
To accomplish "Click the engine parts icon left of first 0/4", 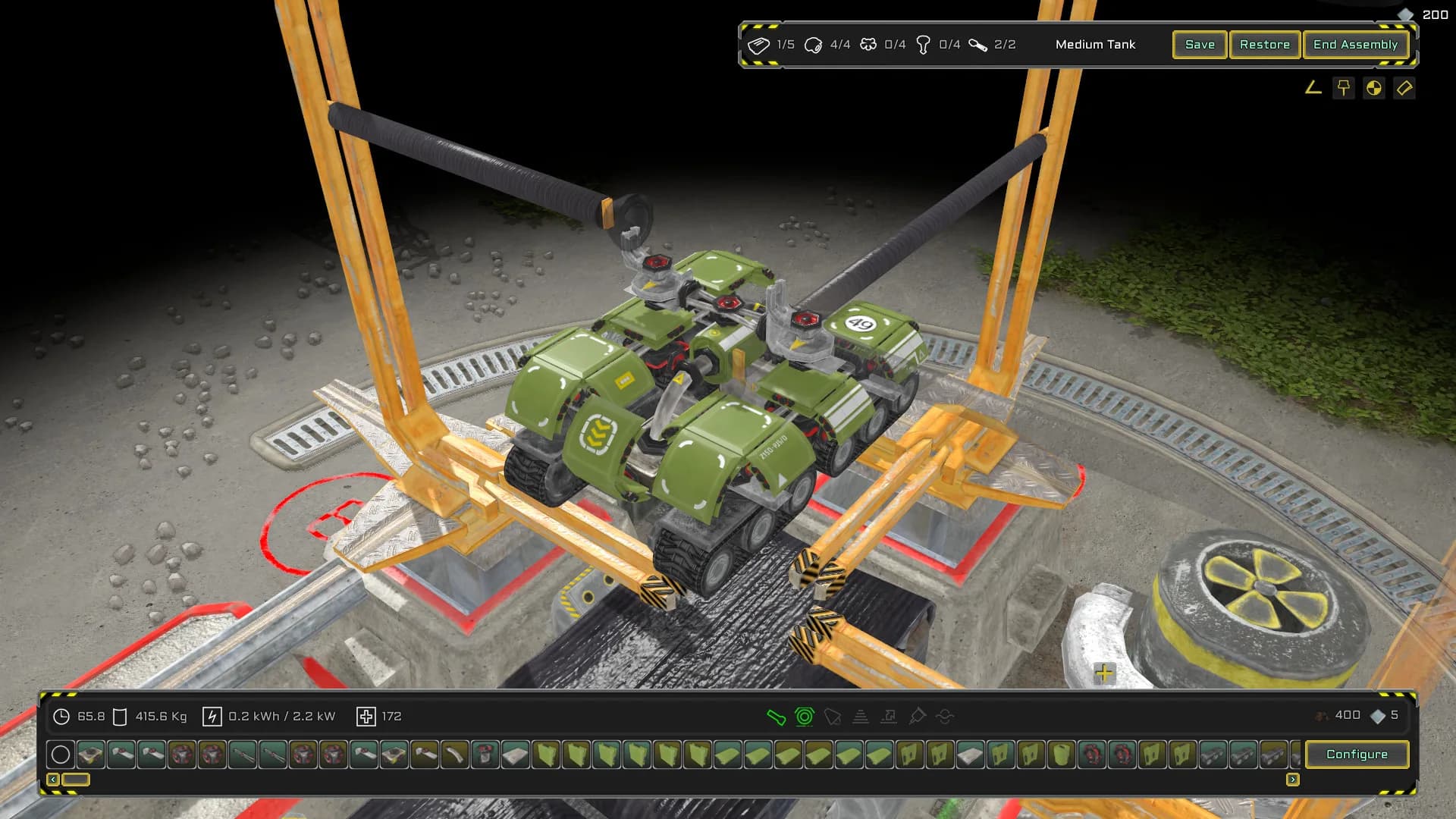I will pos(868,45).
